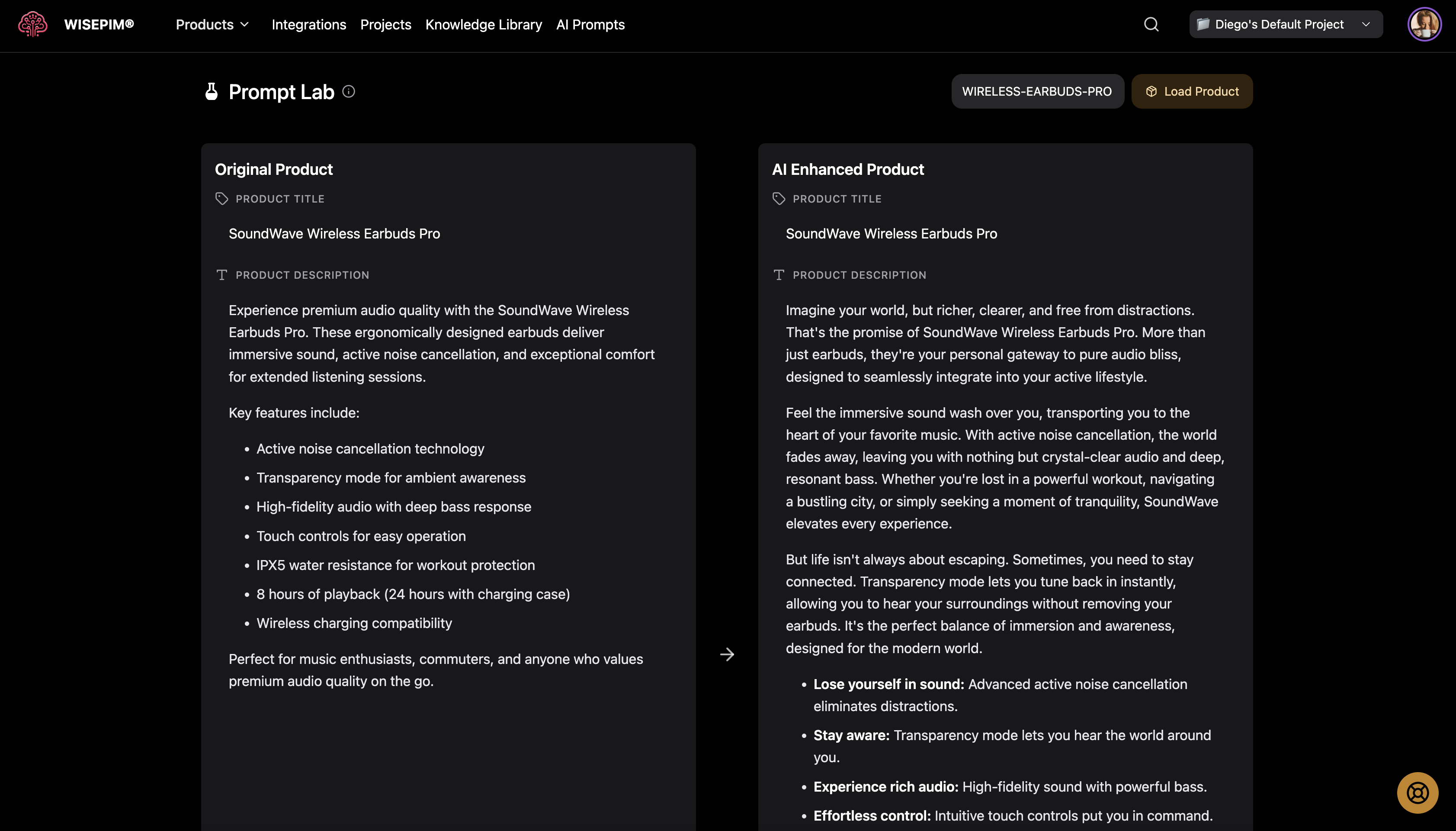Open the AI Prompts section

[x=590, y=25]
